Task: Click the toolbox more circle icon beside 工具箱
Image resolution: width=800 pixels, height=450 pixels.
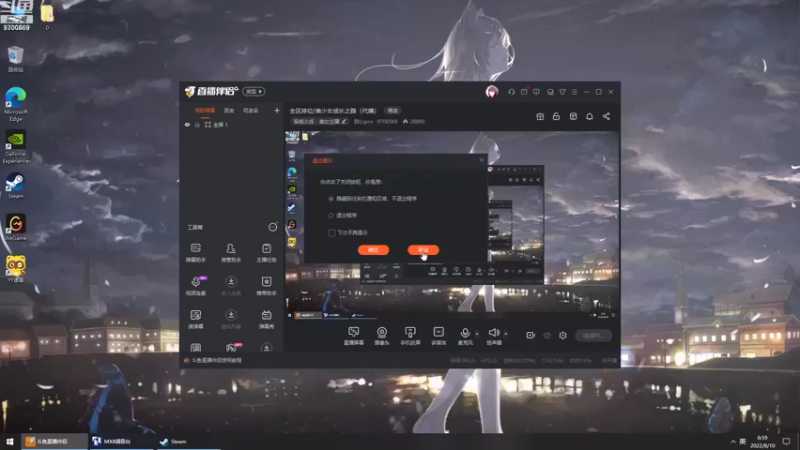Action: tap(273, 227)
